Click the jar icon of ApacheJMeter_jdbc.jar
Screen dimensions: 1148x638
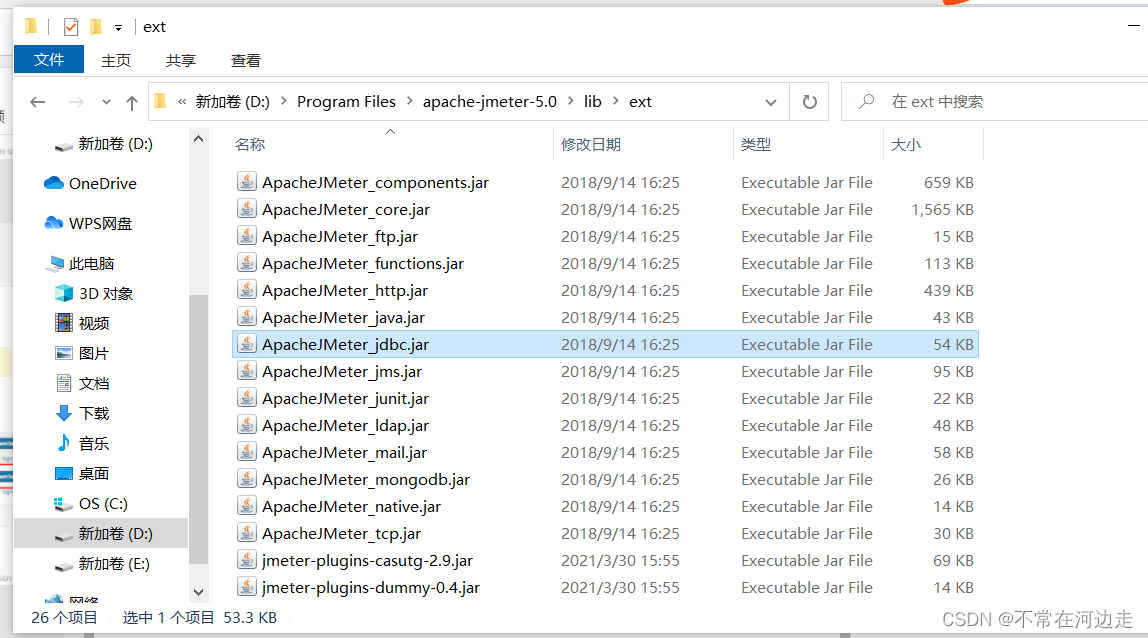[247, 344]
